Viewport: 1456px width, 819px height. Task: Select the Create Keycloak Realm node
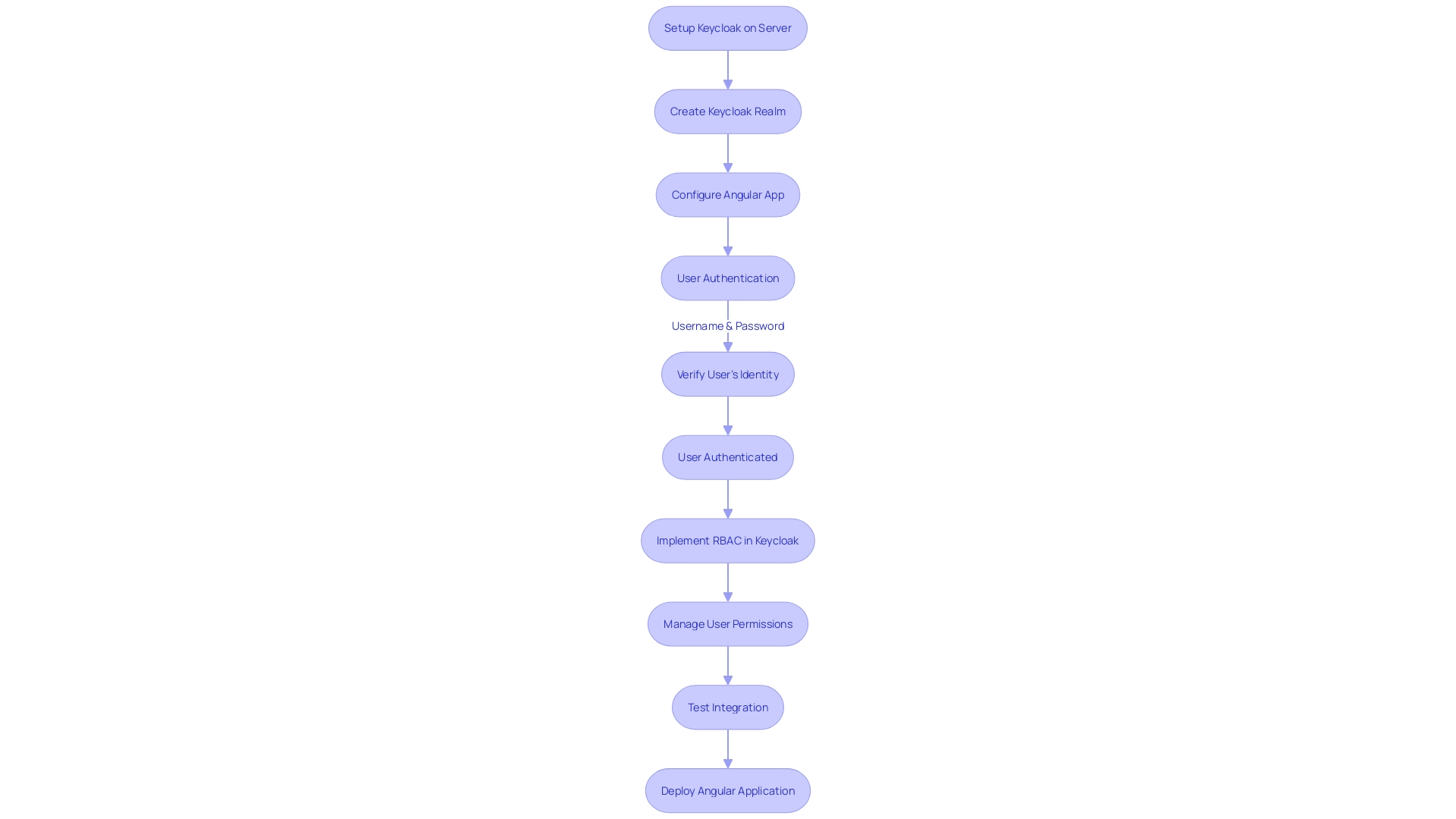pyautogui.click(x=728, y=111)
